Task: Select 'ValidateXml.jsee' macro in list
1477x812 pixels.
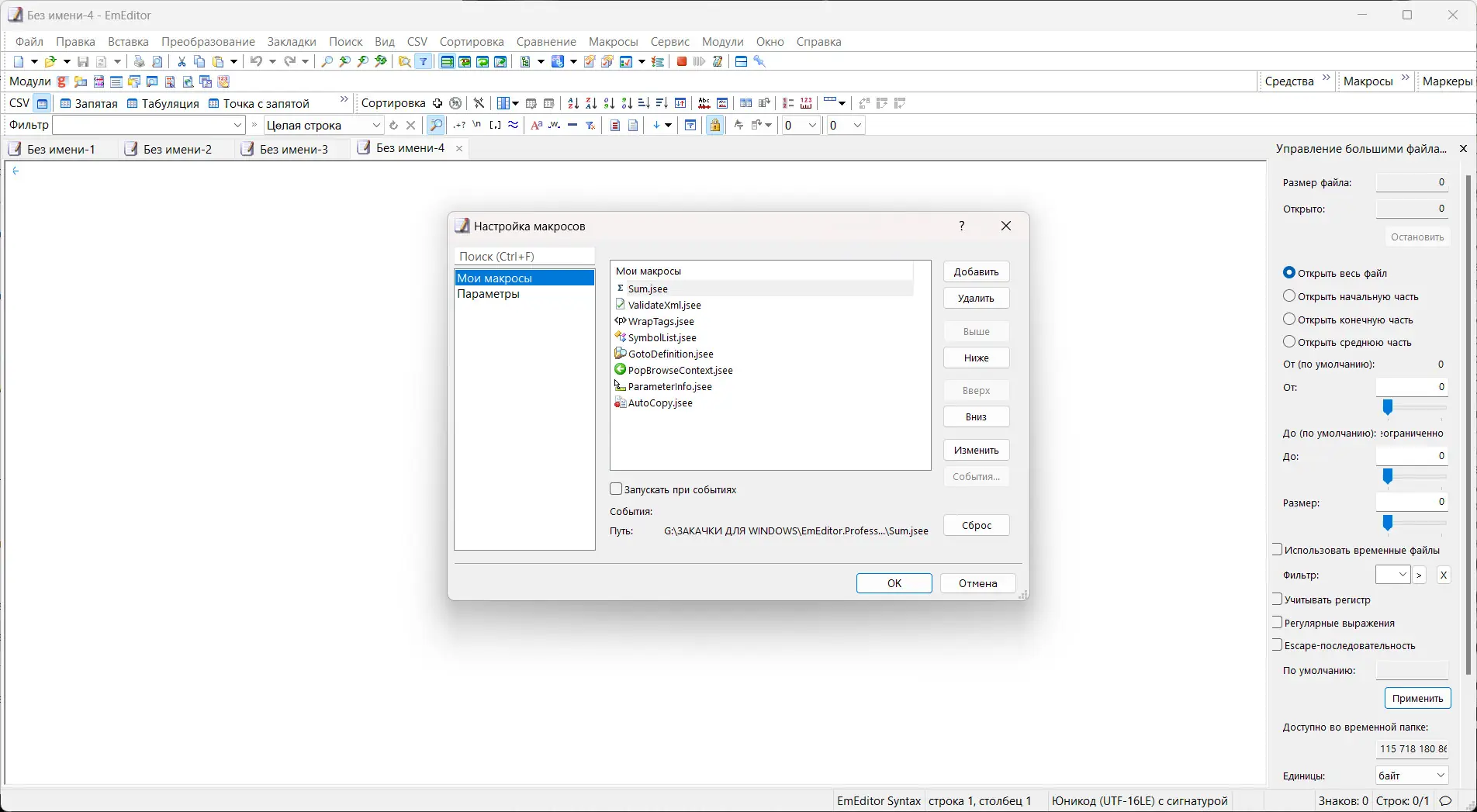Action: 664,305
